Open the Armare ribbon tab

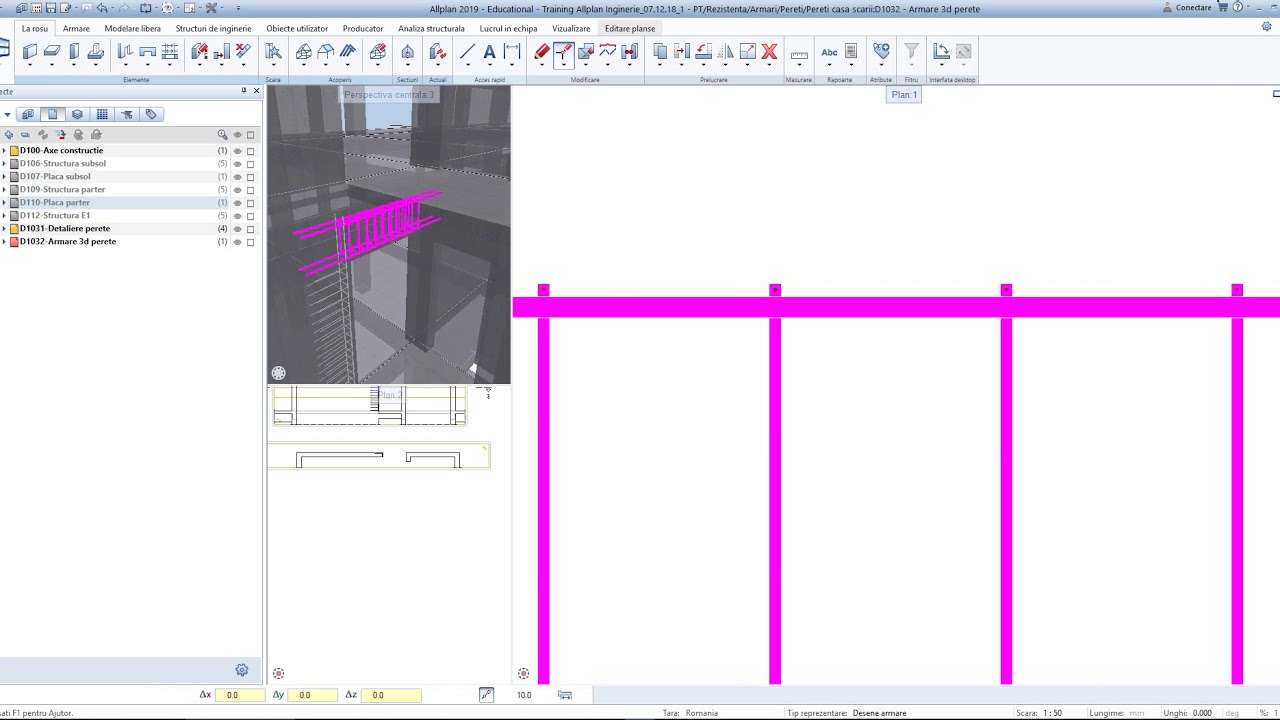[x=76, y=28]
